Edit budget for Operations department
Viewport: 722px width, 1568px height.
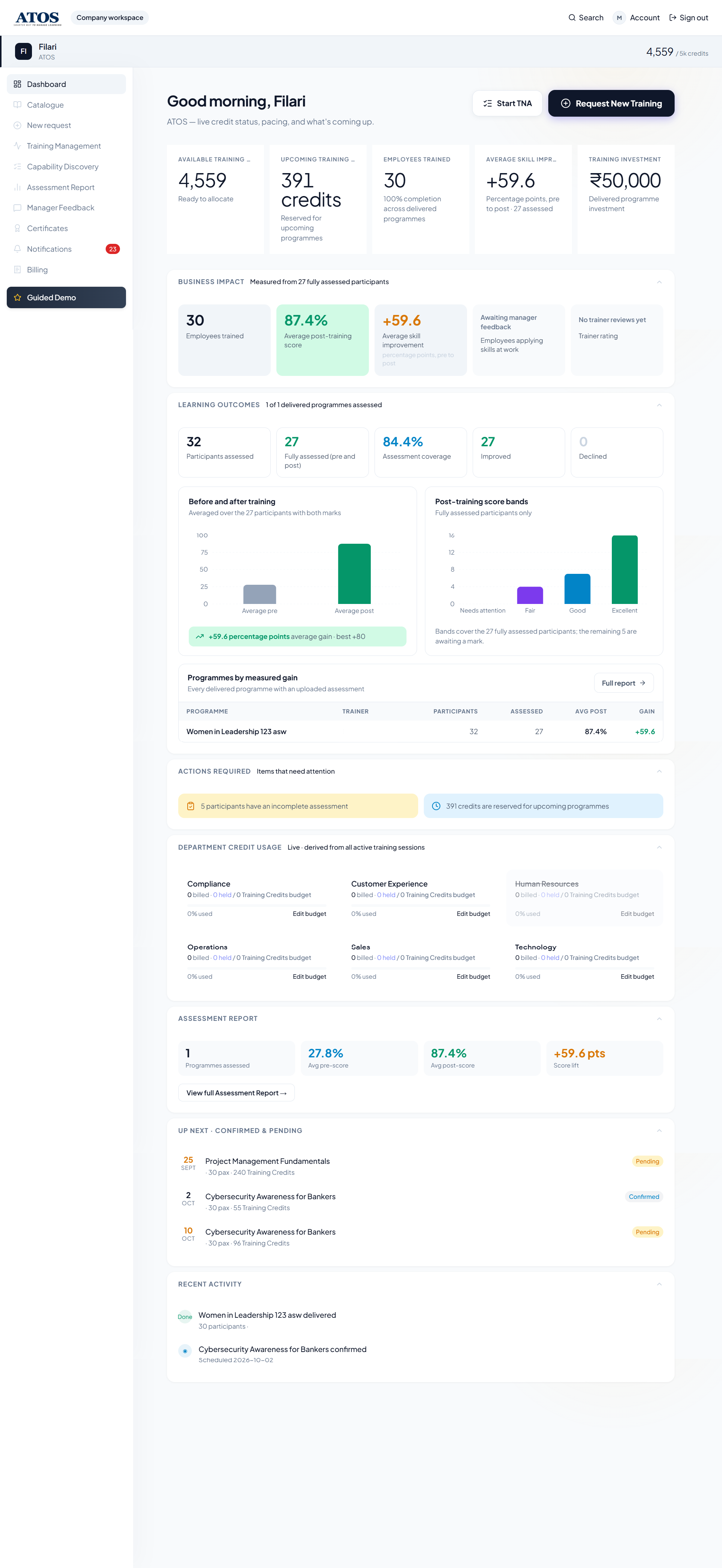309,976
